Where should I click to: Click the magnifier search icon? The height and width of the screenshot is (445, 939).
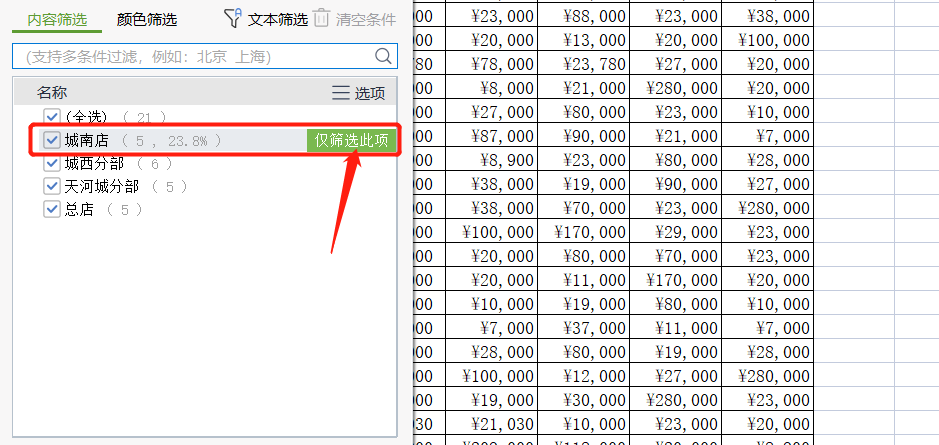(x=383, y=56)
